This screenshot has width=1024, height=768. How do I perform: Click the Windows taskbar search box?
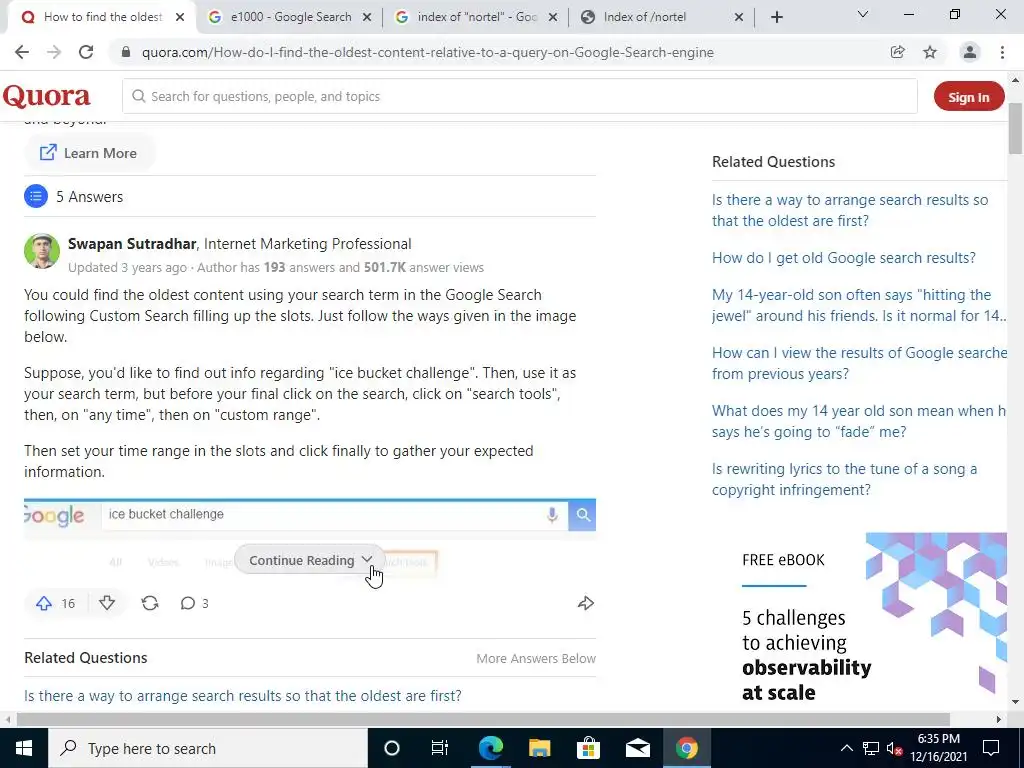[x=208, y=748]
